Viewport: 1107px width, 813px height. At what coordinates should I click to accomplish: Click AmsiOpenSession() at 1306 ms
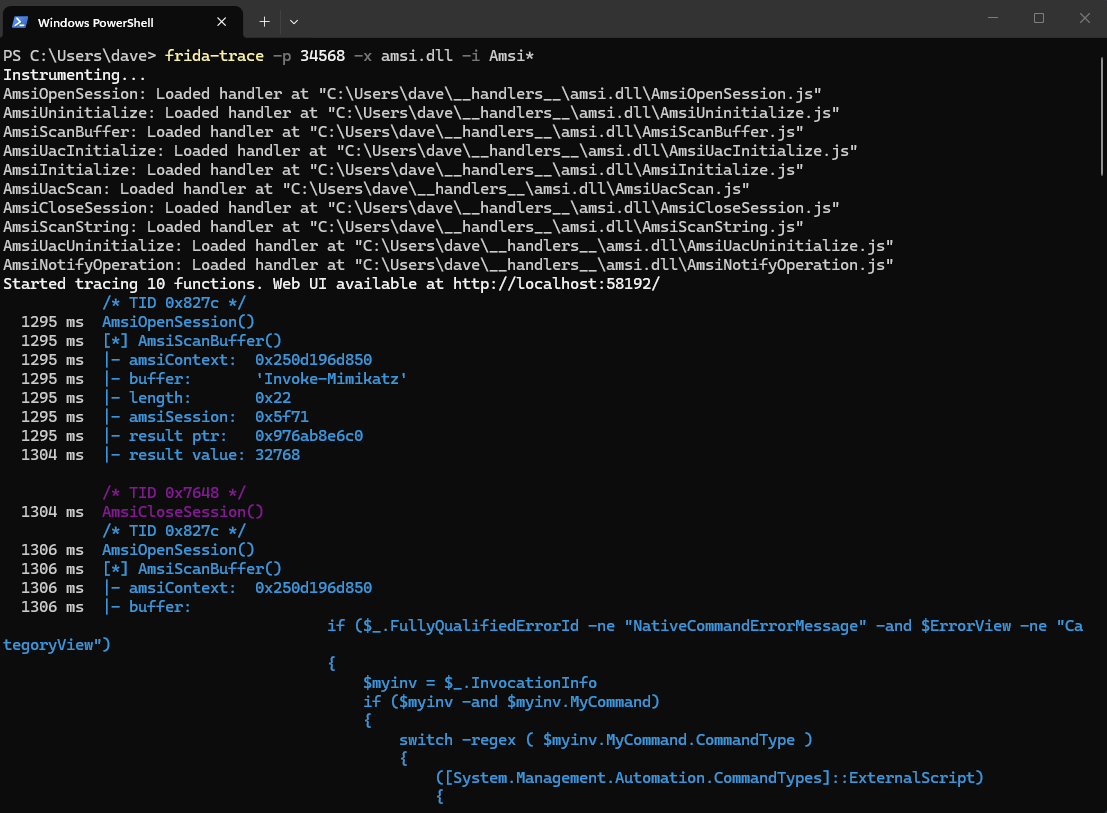[178, 550]
